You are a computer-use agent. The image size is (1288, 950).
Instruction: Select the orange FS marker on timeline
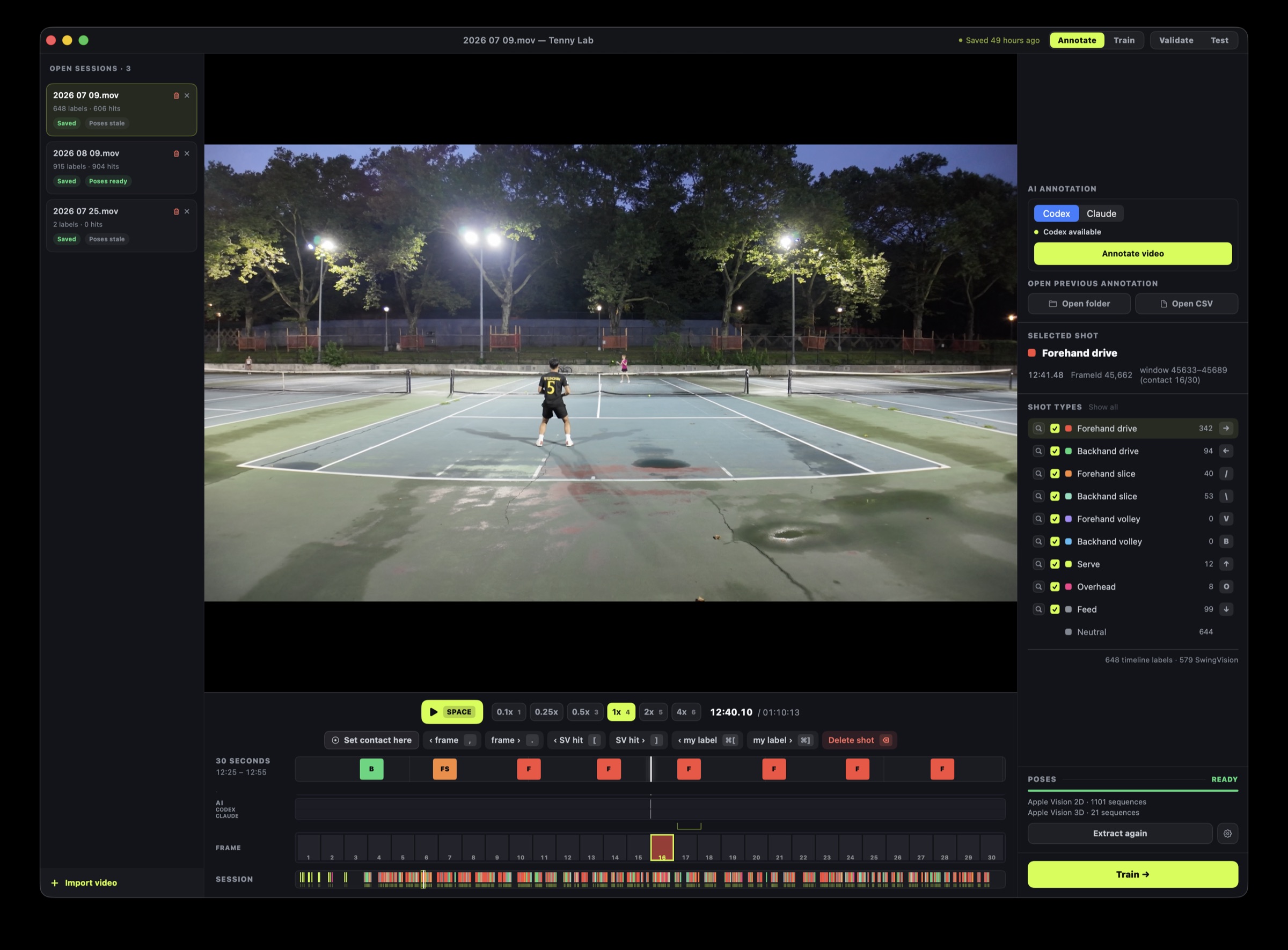click(x=445, y=769)
